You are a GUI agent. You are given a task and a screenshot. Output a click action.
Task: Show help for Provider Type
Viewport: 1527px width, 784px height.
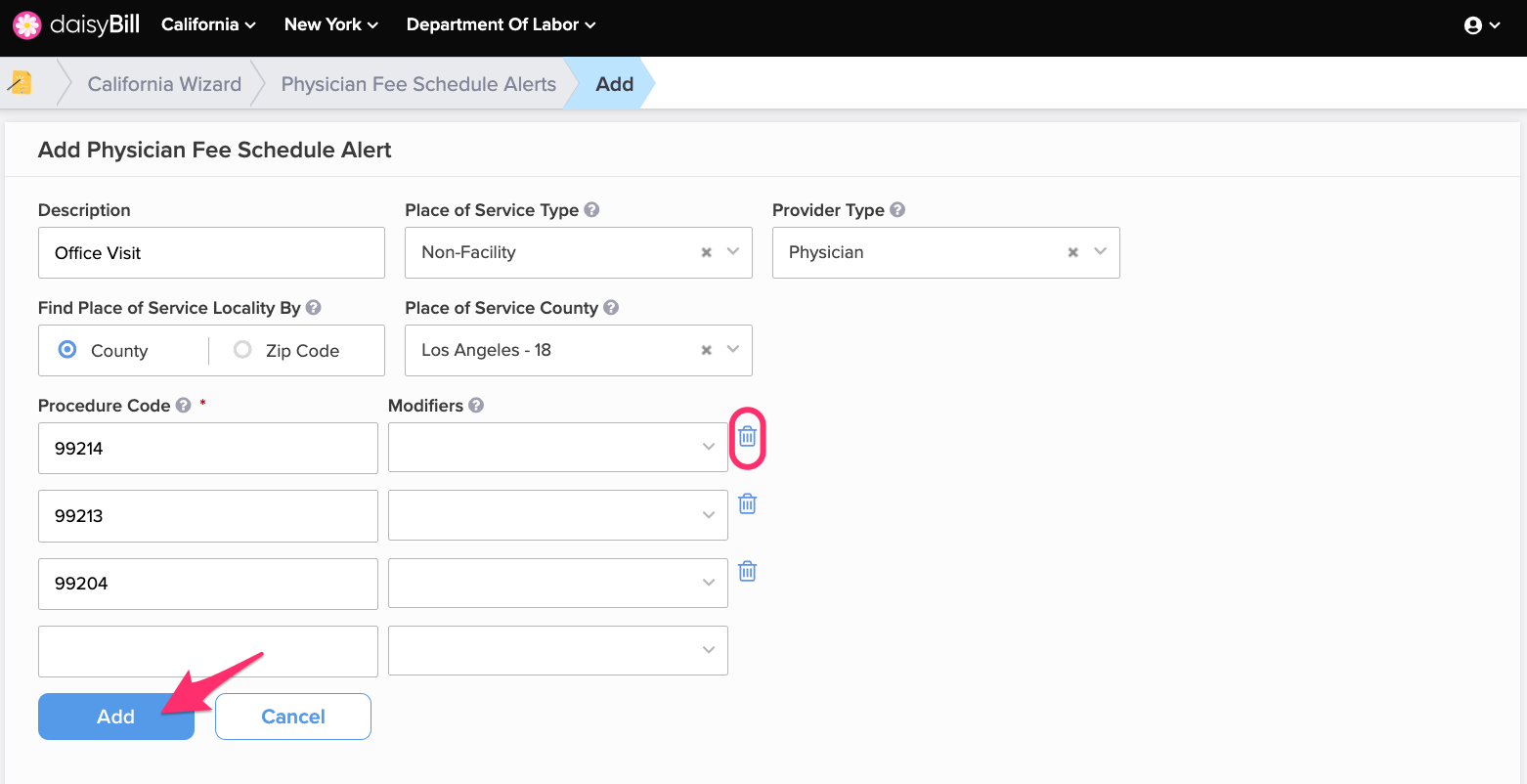click(x=897, y=209)
